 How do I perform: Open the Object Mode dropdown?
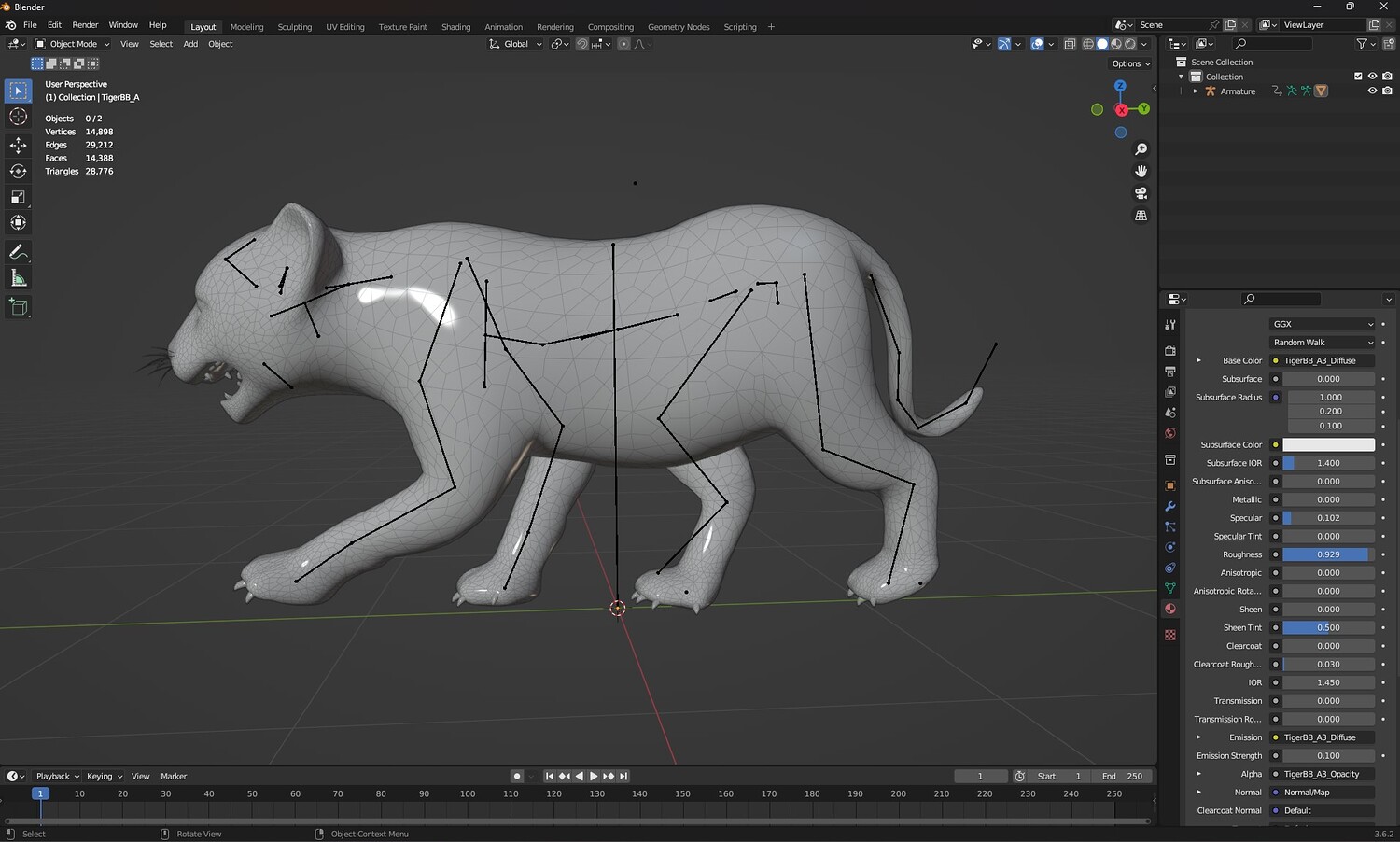point(73,44)
